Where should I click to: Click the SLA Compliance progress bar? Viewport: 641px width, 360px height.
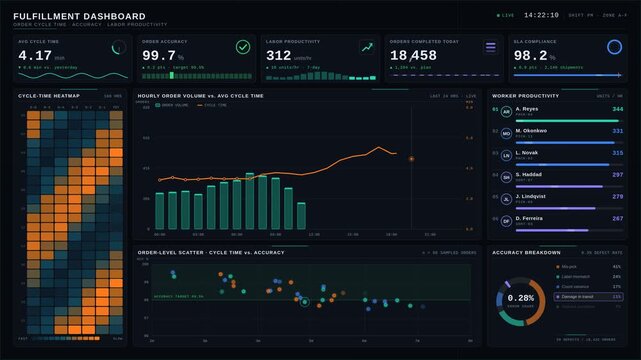(567, 75)
